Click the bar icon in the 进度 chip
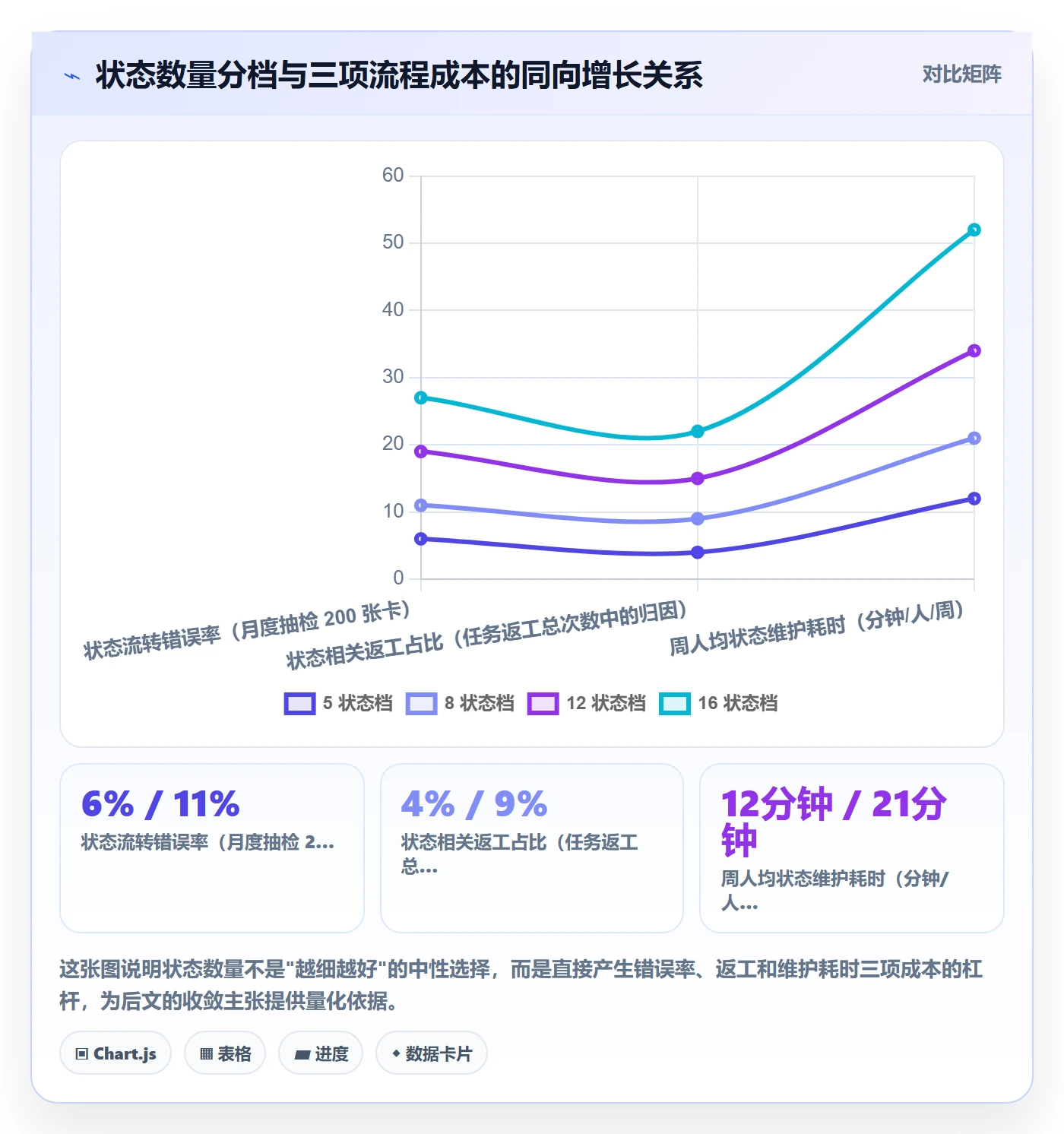The width and height of the screenshot is (1064, 1134). click(x=302, y=1054)
